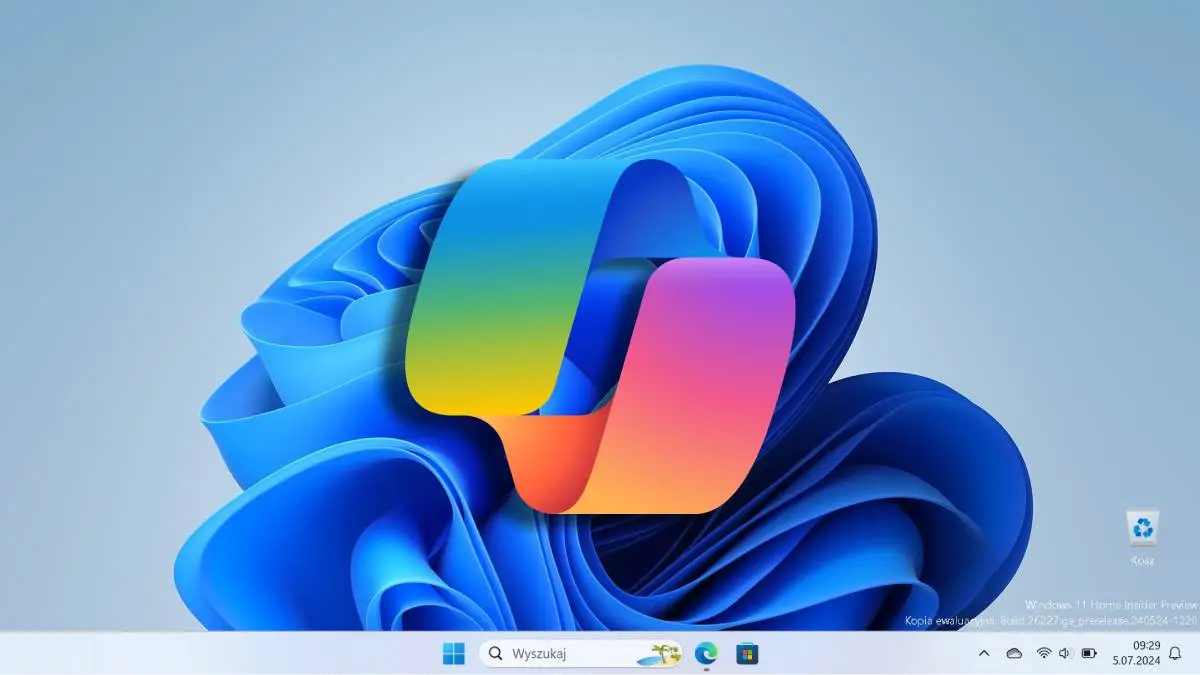This screenshot has height=675, width=1200.
Task: Launch Microsoft Edge from the taskbar
Action: click(x=704, y=653)
